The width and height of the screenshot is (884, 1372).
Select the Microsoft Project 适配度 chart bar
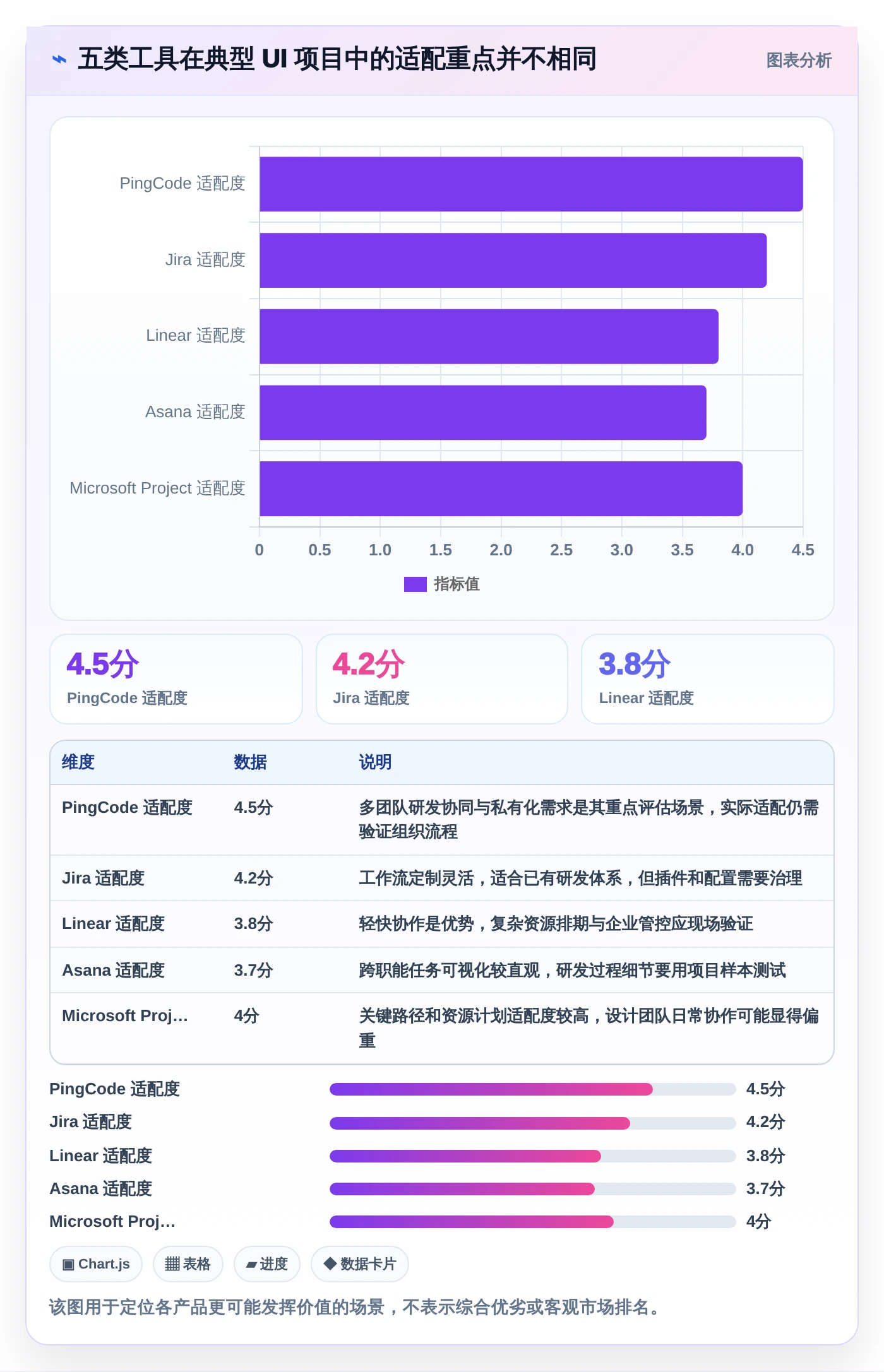click(x=501, y=488)
